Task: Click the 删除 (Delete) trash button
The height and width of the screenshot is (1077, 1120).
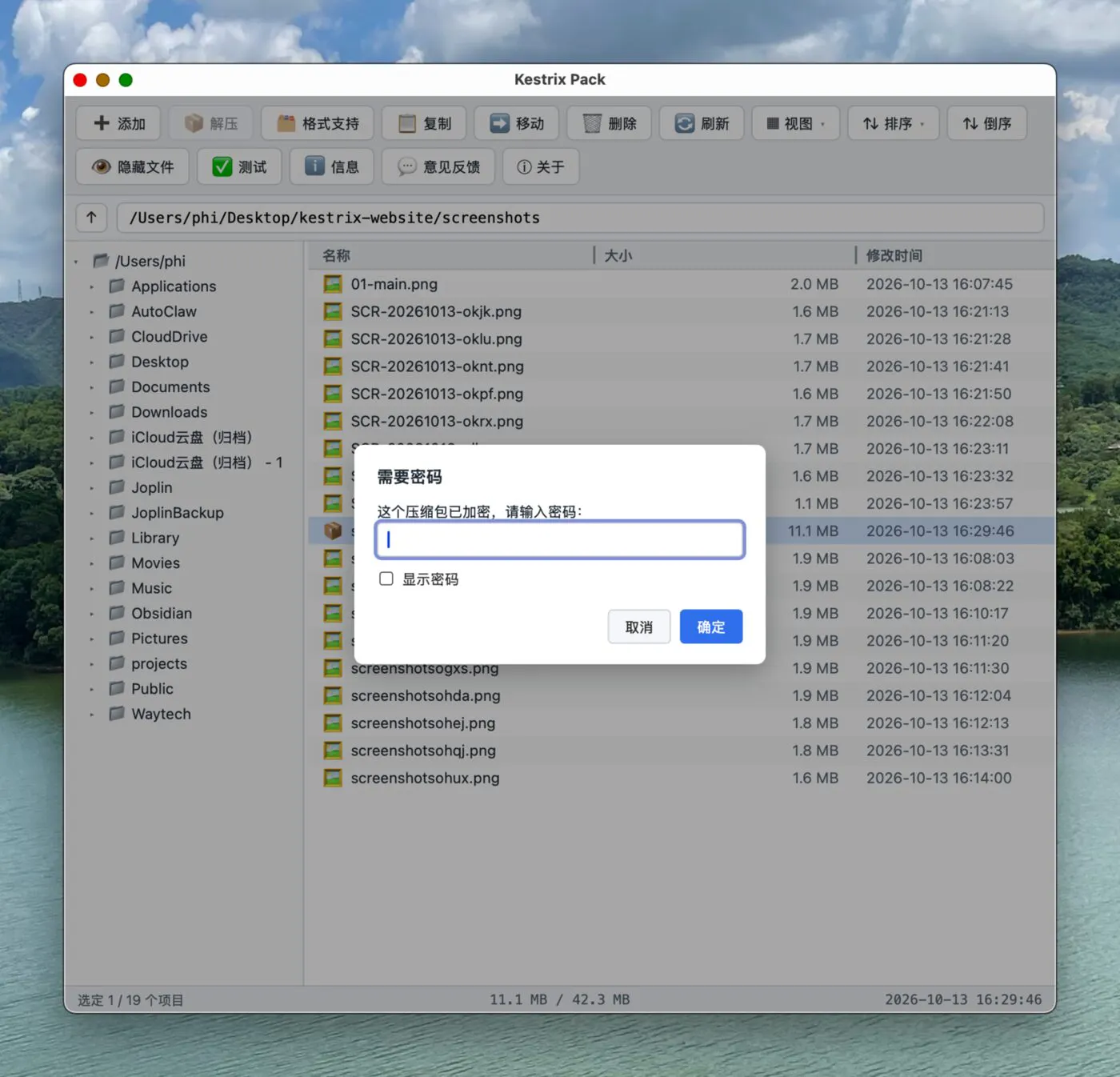Action: pyautogui.click(x=609, y=123)
